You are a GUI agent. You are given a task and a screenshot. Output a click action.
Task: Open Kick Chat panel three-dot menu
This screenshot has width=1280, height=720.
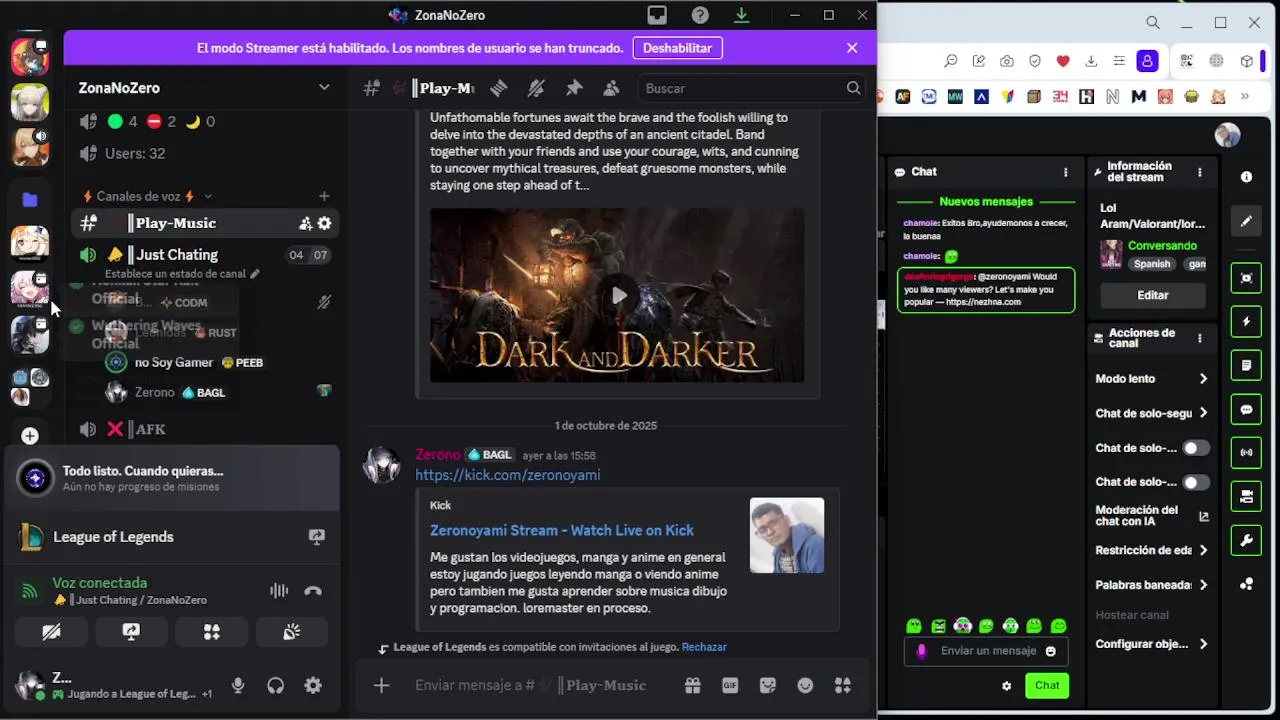pyautogui.click(x=1065, y=172)
